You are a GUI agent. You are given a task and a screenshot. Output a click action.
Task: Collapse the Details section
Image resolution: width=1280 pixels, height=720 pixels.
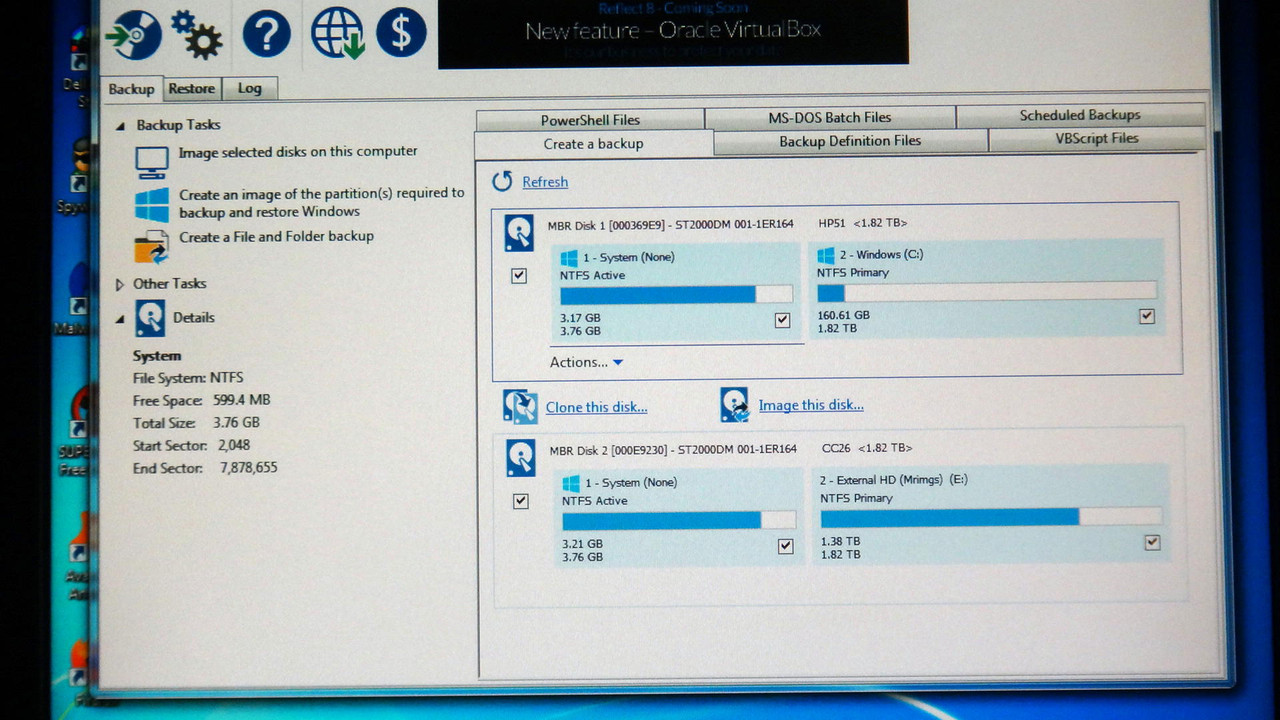[120, 319]
